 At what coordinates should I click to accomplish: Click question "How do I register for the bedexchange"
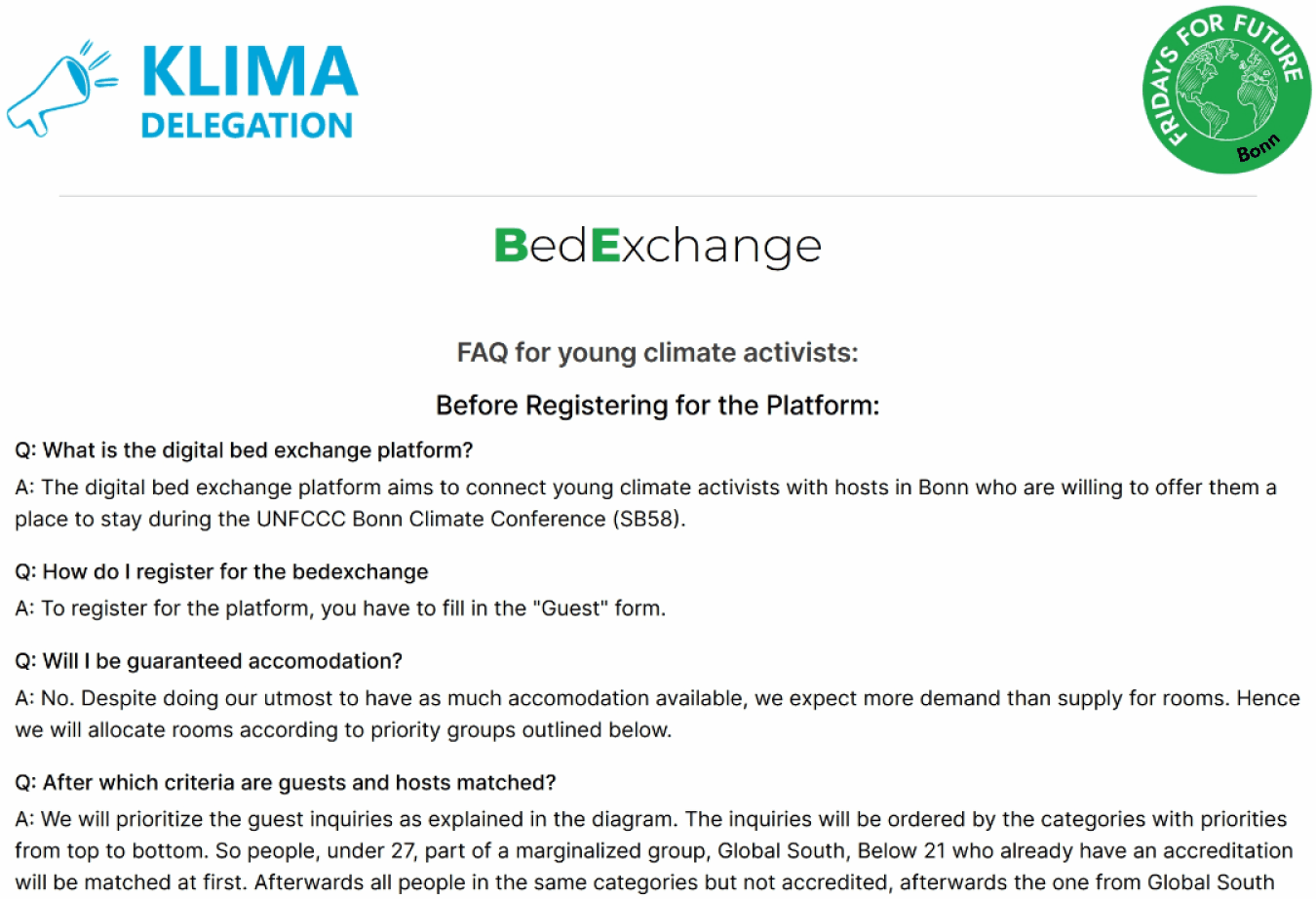[x=221, y=571]
